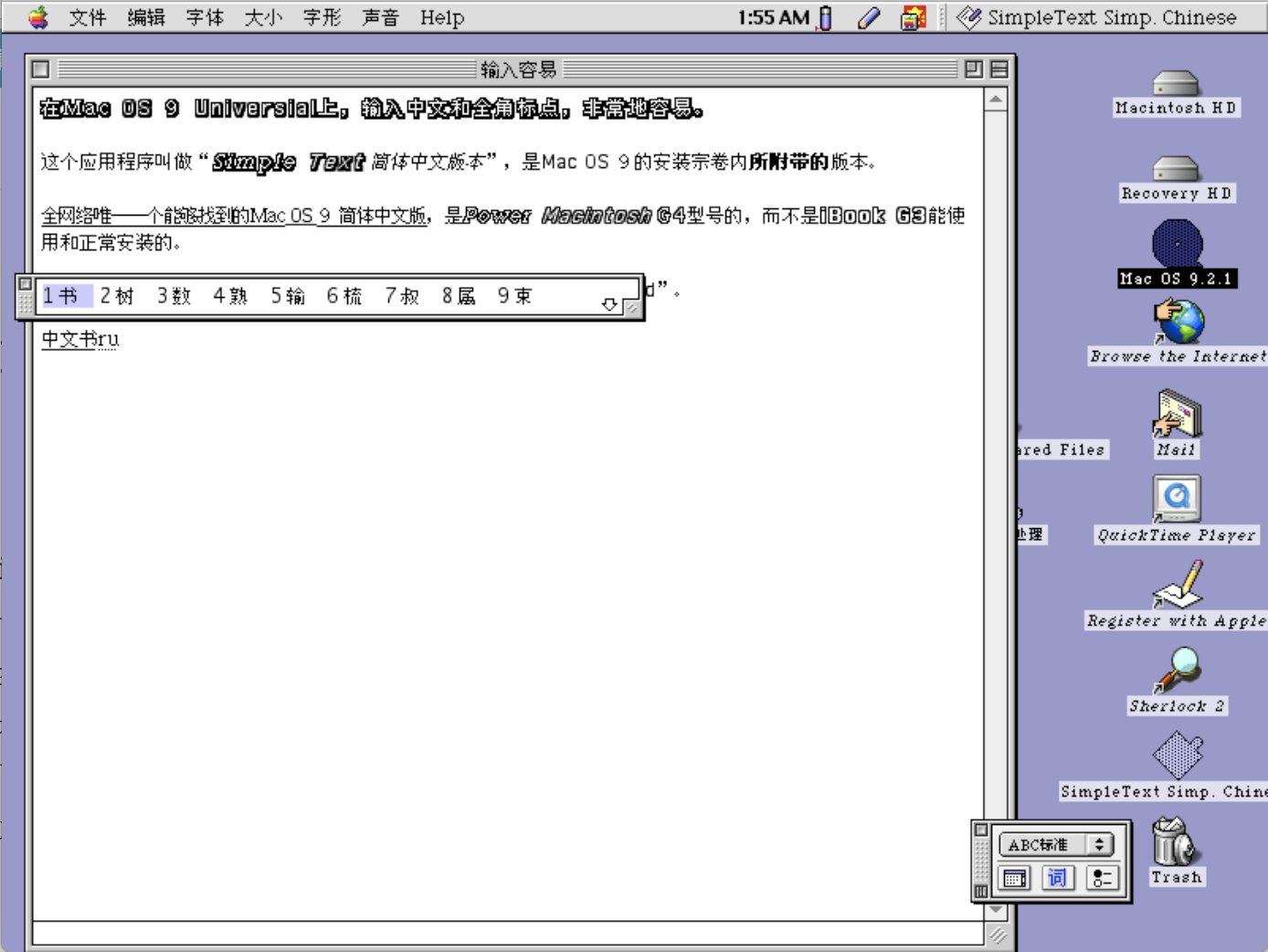Click the 词 word association icon
The height and width of the screenshot is (952, 1268).
tap(1057, 878)
